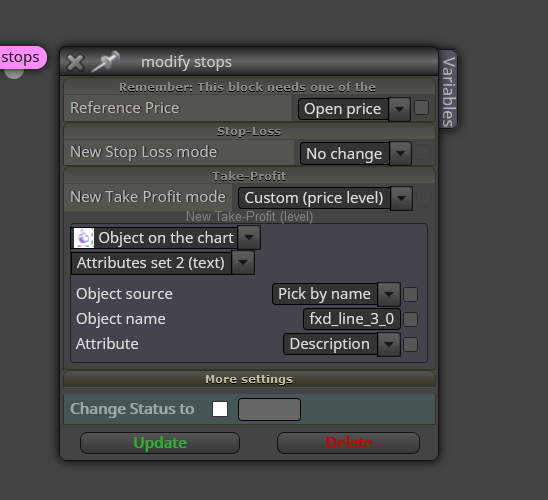Toggle the checkbox beside Object source
This screenshot has height=500, width=548.
[410, 294]
